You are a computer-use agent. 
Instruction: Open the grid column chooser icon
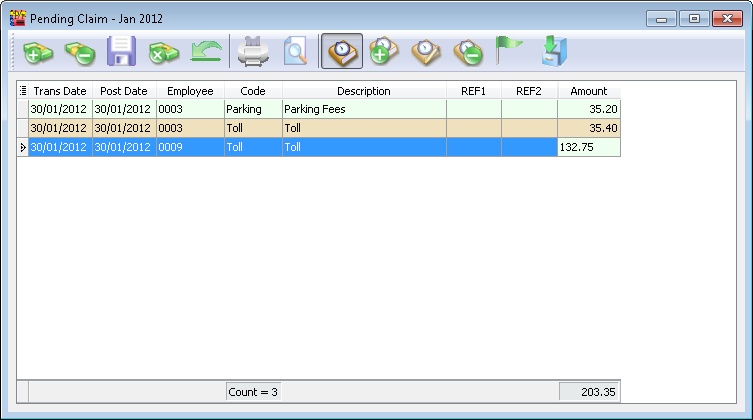click(x=23, y=91)
